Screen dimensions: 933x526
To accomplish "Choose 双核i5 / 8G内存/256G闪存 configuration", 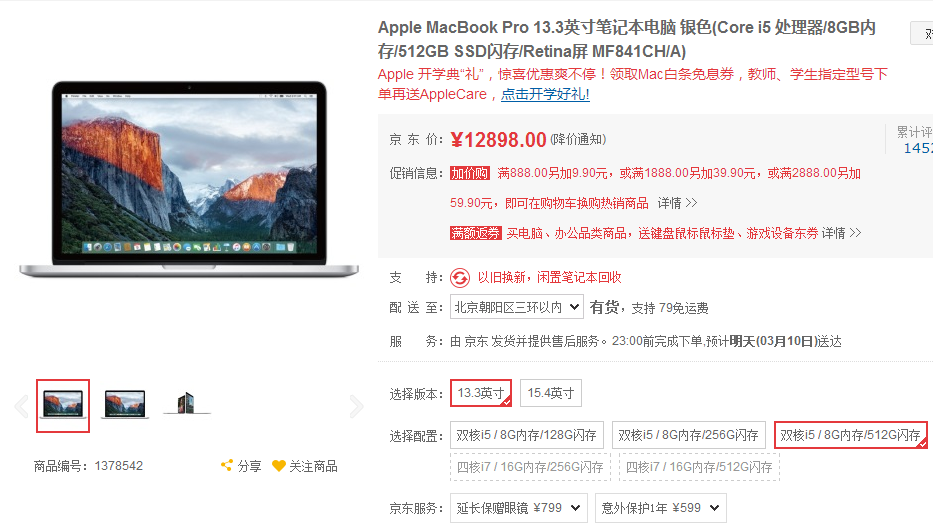I will click(x=688, y=435).
